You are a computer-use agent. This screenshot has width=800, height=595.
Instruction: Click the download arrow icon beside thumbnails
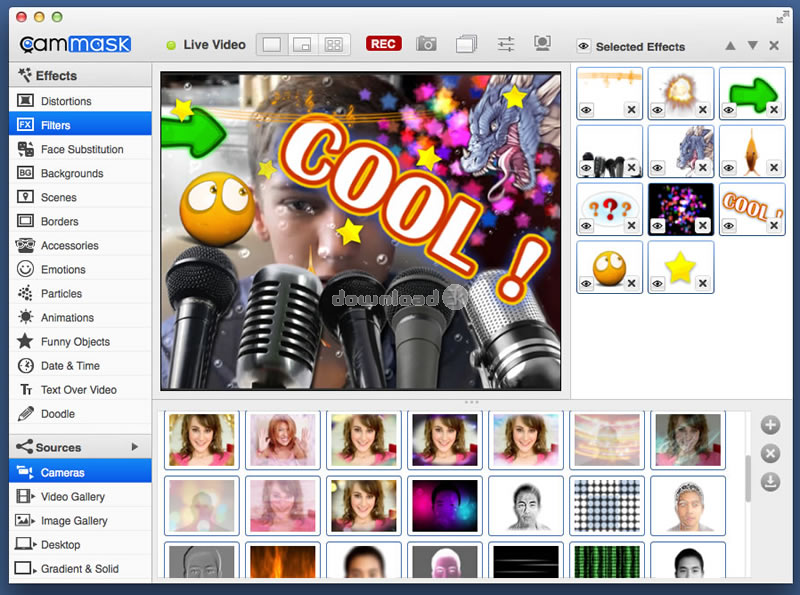pyautogui.click(x=770, y=482)
